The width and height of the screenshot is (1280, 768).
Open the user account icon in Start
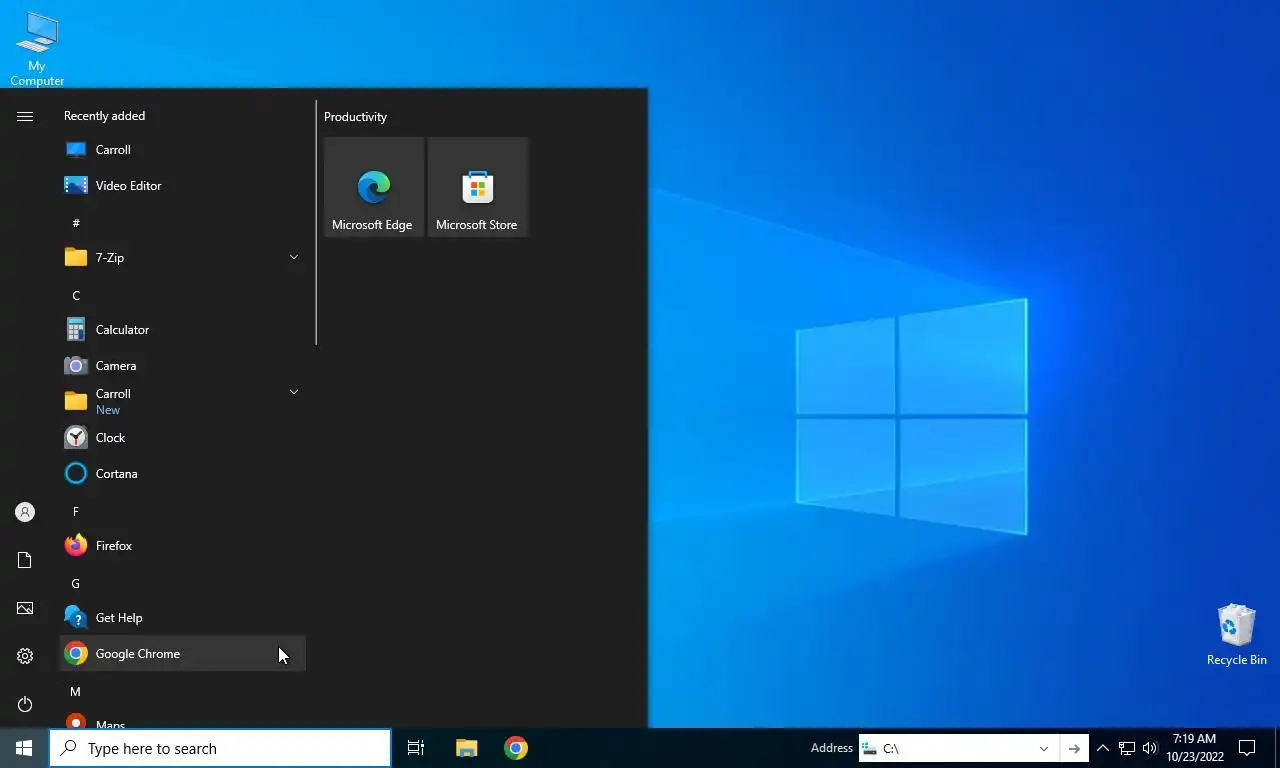[x=25, y=512]
